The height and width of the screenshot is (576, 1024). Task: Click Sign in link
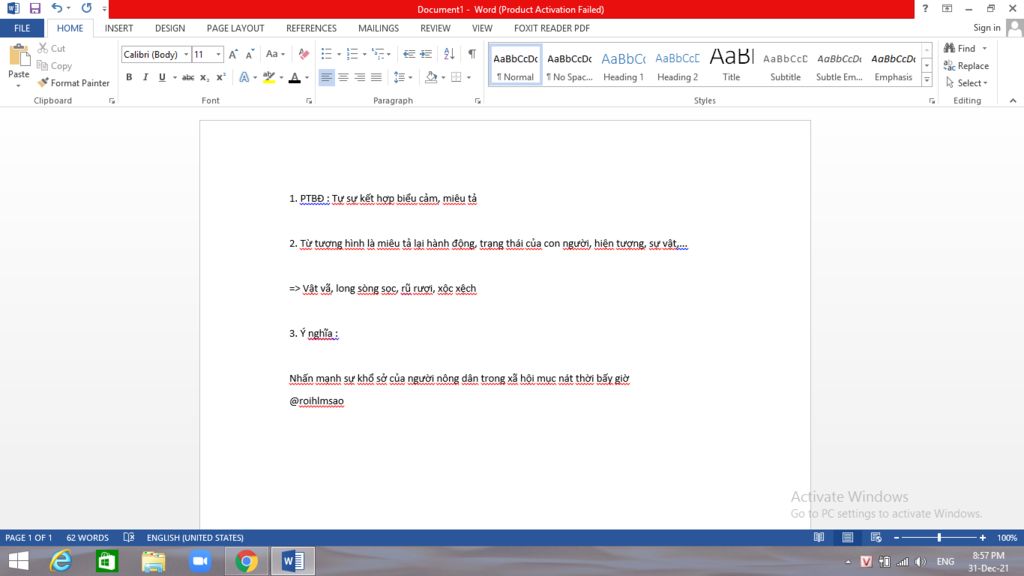[986, 27]
